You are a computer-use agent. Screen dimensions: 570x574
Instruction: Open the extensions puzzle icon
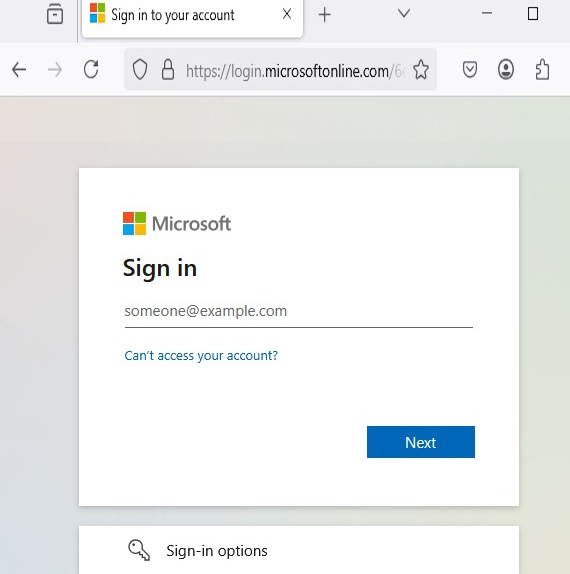tap(542, 69)
